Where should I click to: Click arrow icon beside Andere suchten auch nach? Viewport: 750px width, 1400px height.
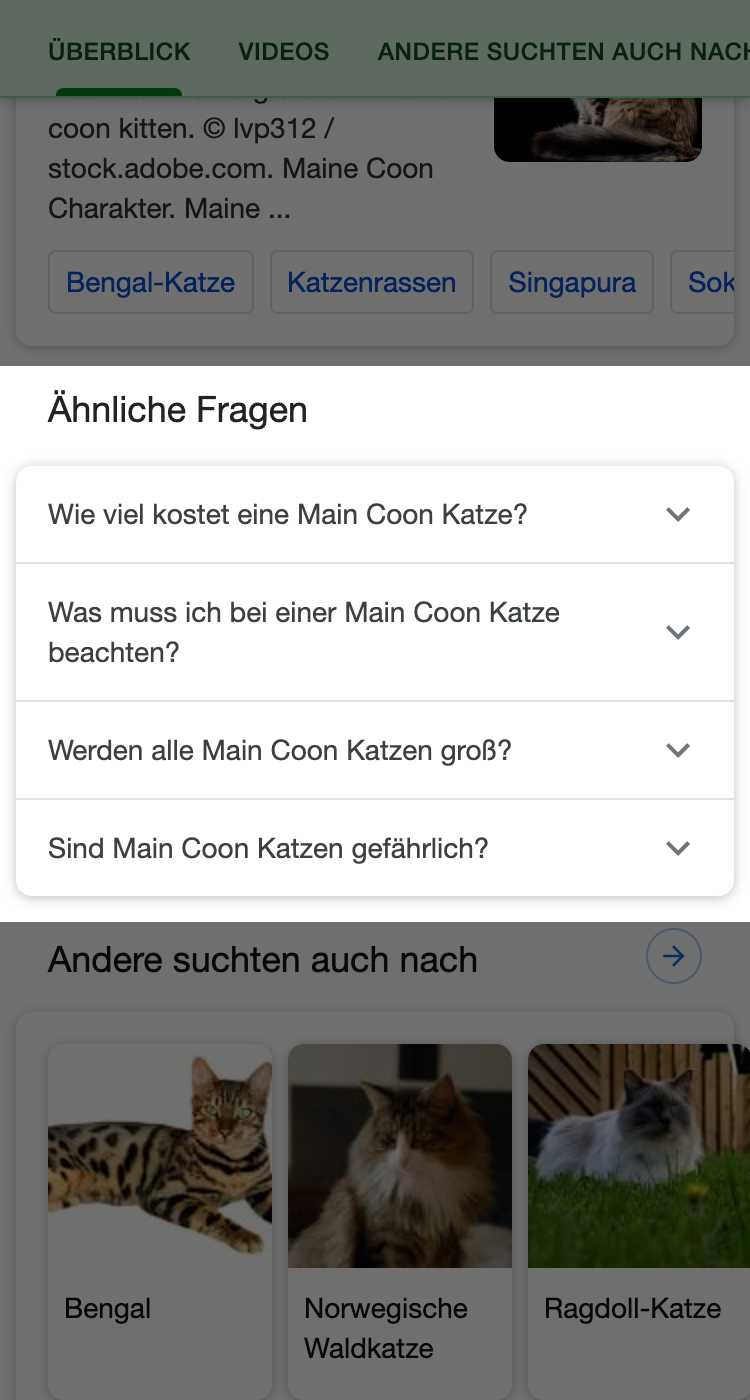coord(674,957)
